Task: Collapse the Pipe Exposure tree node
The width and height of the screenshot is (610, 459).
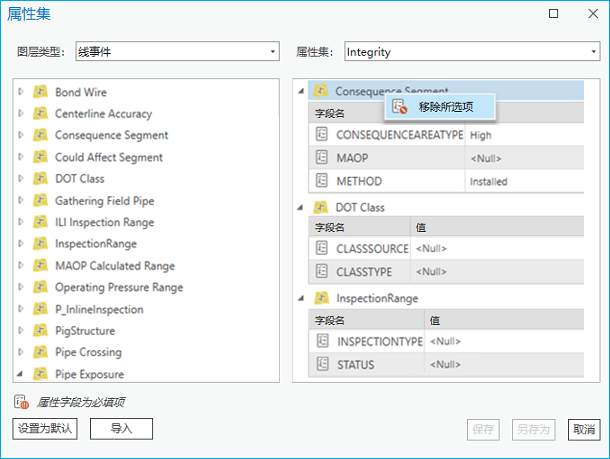Action: click(x=21, y=374)
